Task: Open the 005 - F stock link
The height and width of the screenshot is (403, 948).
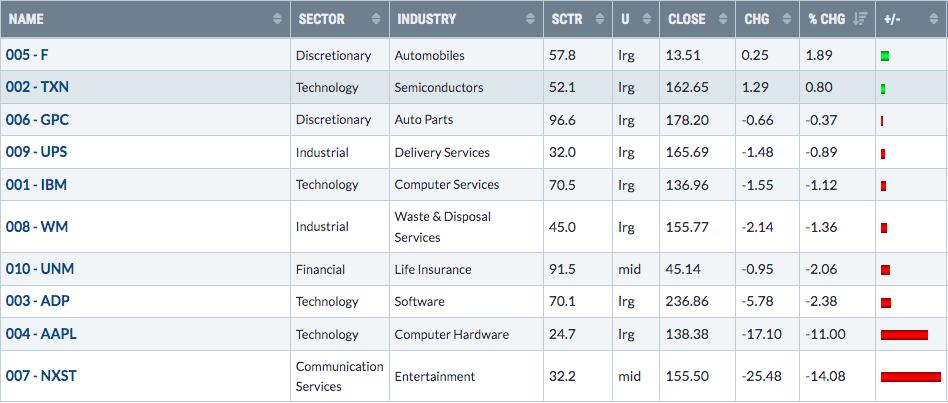Action: point(27,55)
